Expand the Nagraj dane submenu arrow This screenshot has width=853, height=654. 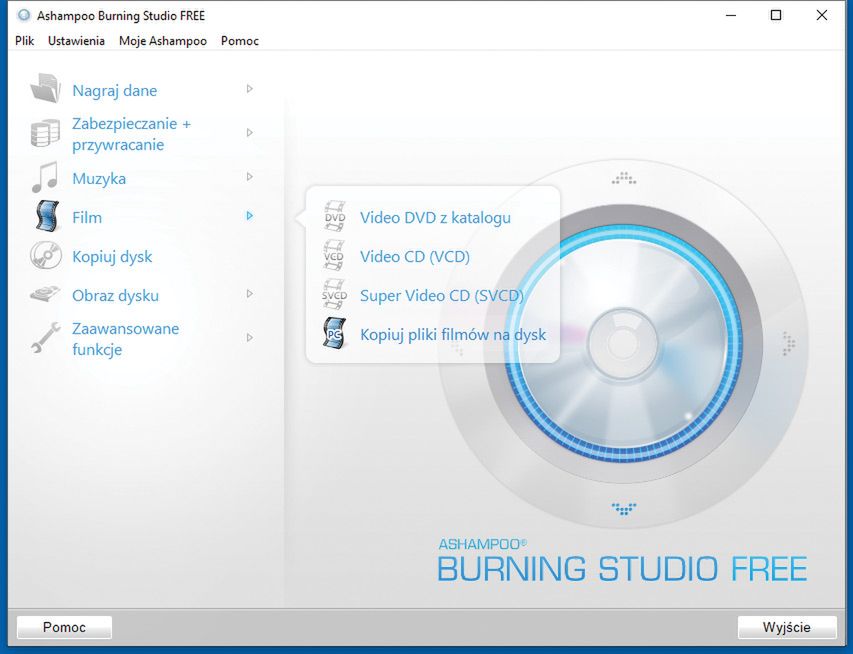click(249, 89)
